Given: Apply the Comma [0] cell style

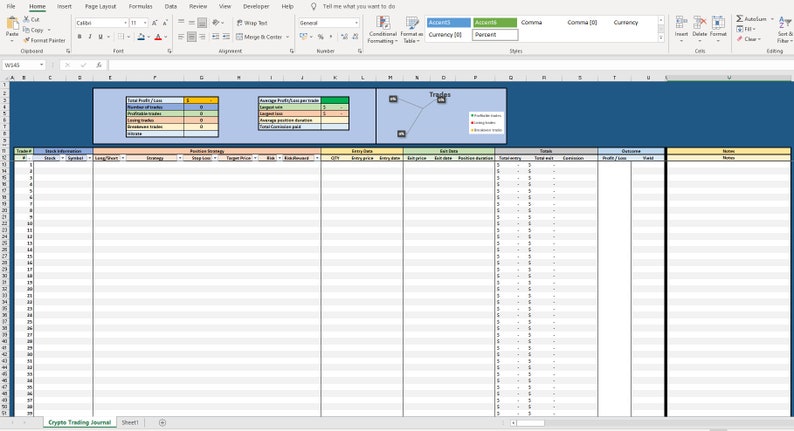Looking at the screenshot, I should pyautogui.click(x=582, y=22).
